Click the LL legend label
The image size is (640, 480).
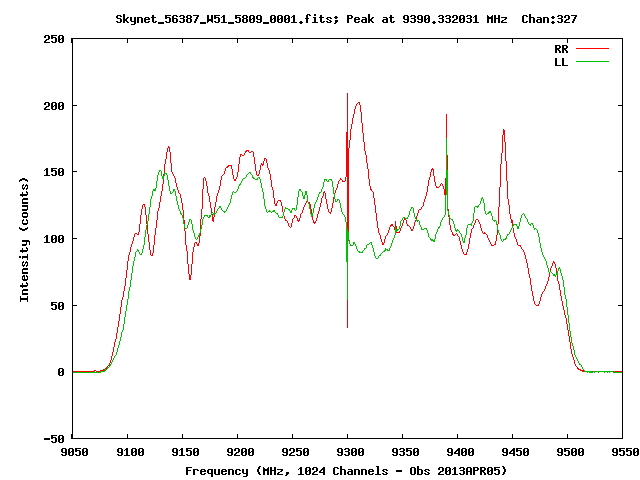point(561,62)
